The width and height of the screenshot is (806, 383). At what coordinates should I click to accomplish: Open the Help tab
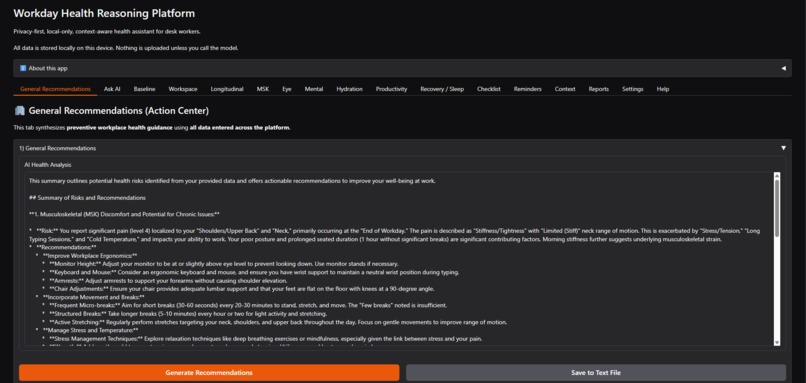tap(663, 89)
